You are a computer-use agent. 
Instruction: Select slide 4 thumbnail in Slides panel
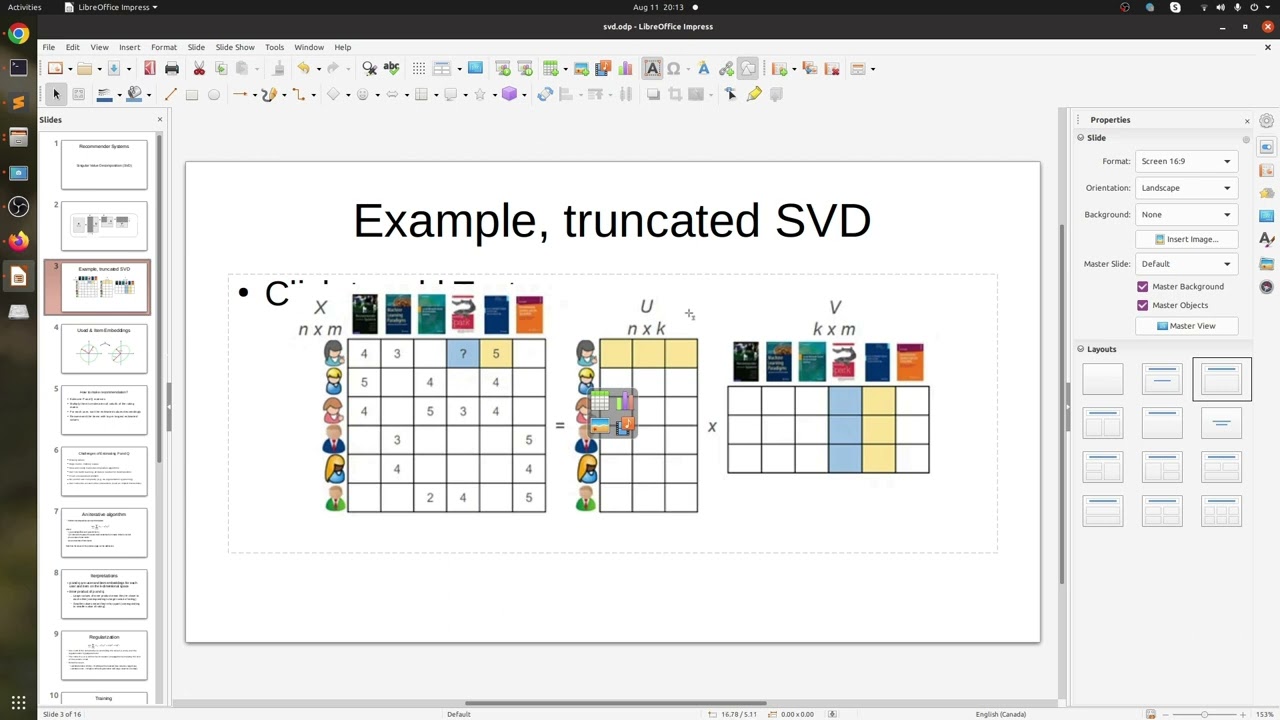[x=104, y=348]
